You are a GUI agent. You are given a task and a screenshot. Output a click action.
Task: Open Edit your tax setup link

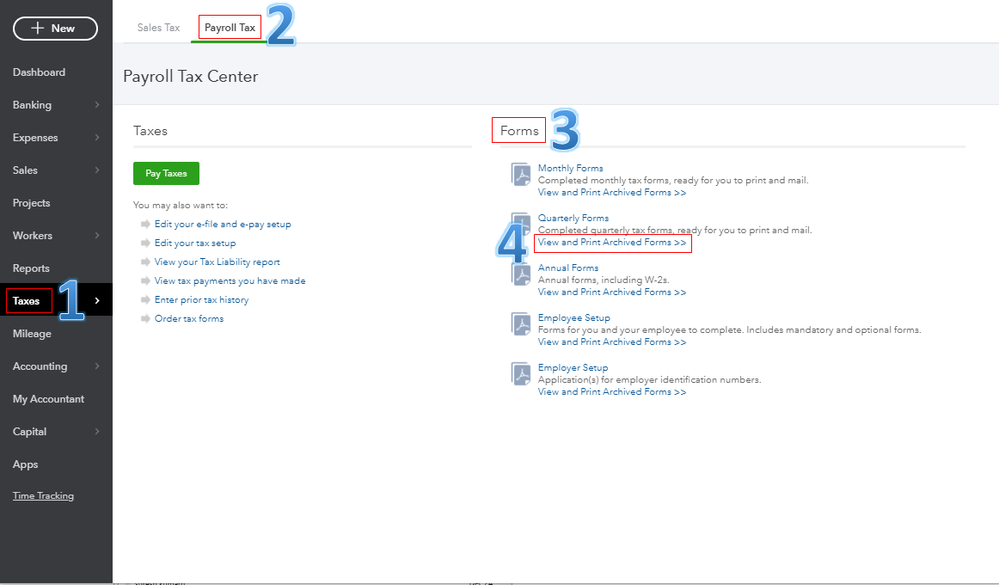pos(195,243)
